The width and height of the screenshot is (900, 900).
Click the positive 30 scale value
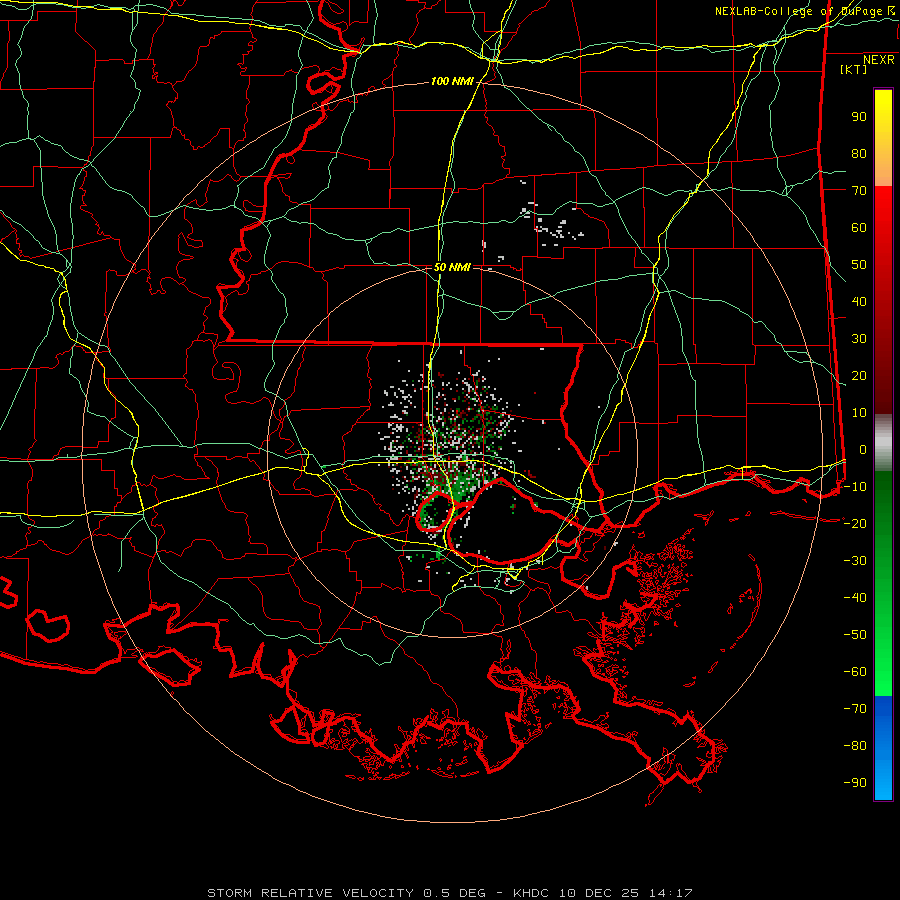859,339
